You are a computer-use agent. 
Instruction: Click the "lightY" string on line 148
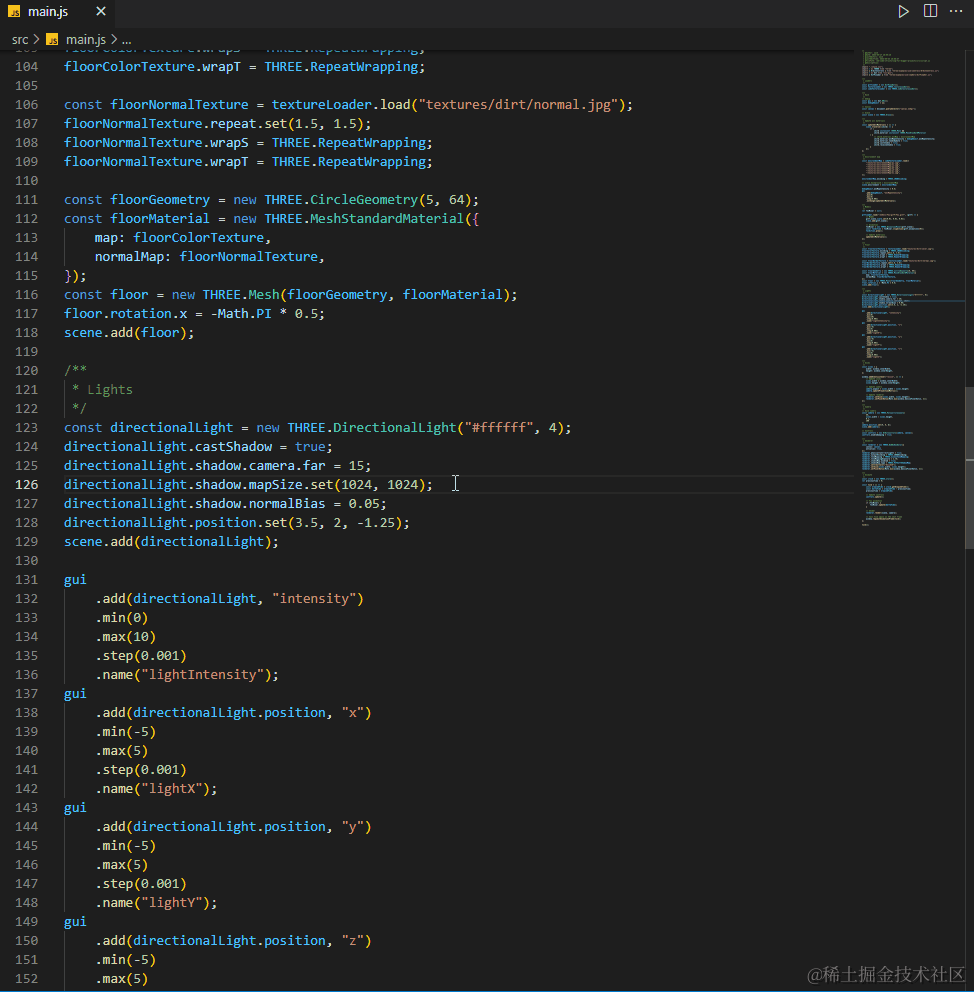click(x=171, y=902)
